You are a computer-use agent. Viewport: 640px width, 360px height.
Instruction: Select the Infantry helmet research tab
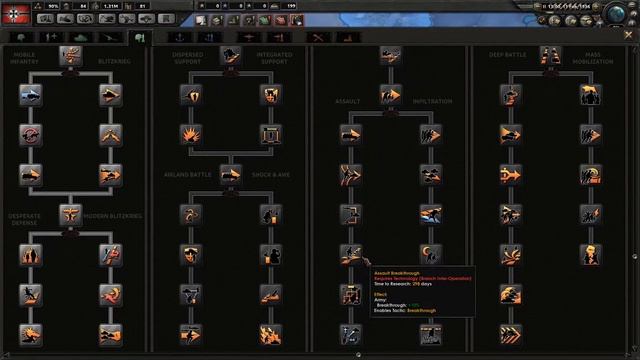coord(22,38)
